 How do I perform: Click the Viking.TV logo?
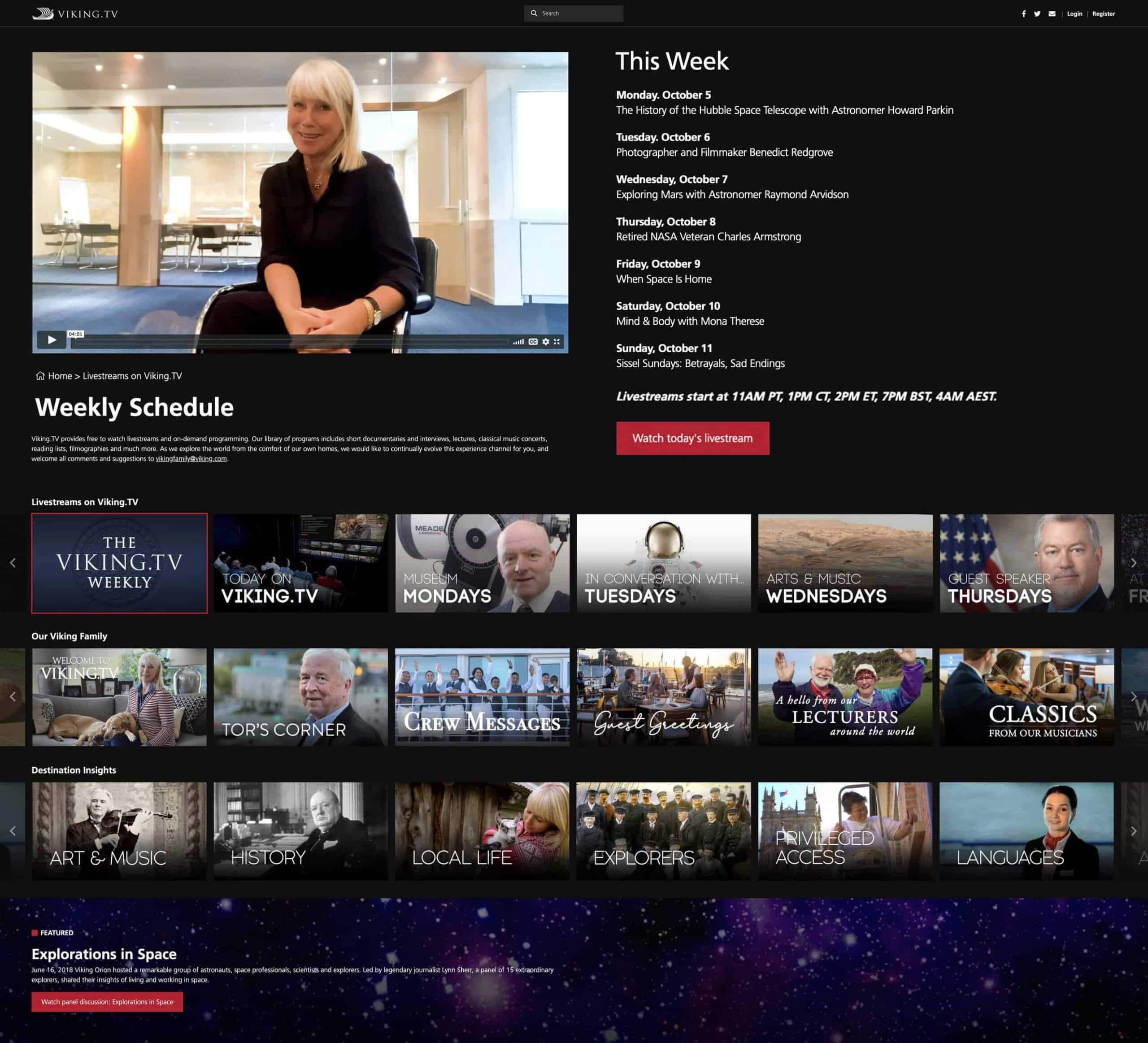click(75, 13)
